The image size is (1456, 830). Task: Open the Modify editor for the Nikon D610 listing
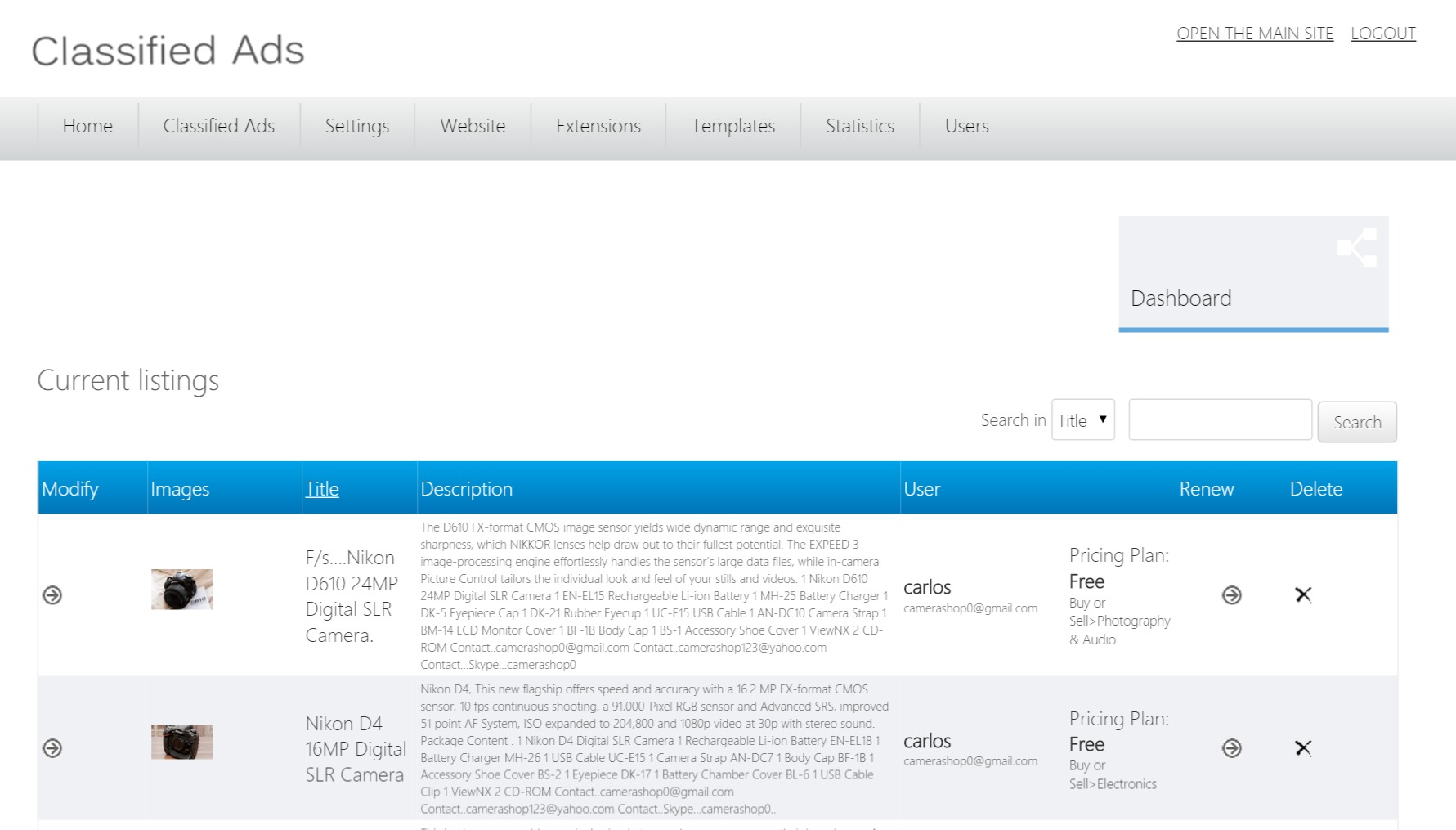53,595
